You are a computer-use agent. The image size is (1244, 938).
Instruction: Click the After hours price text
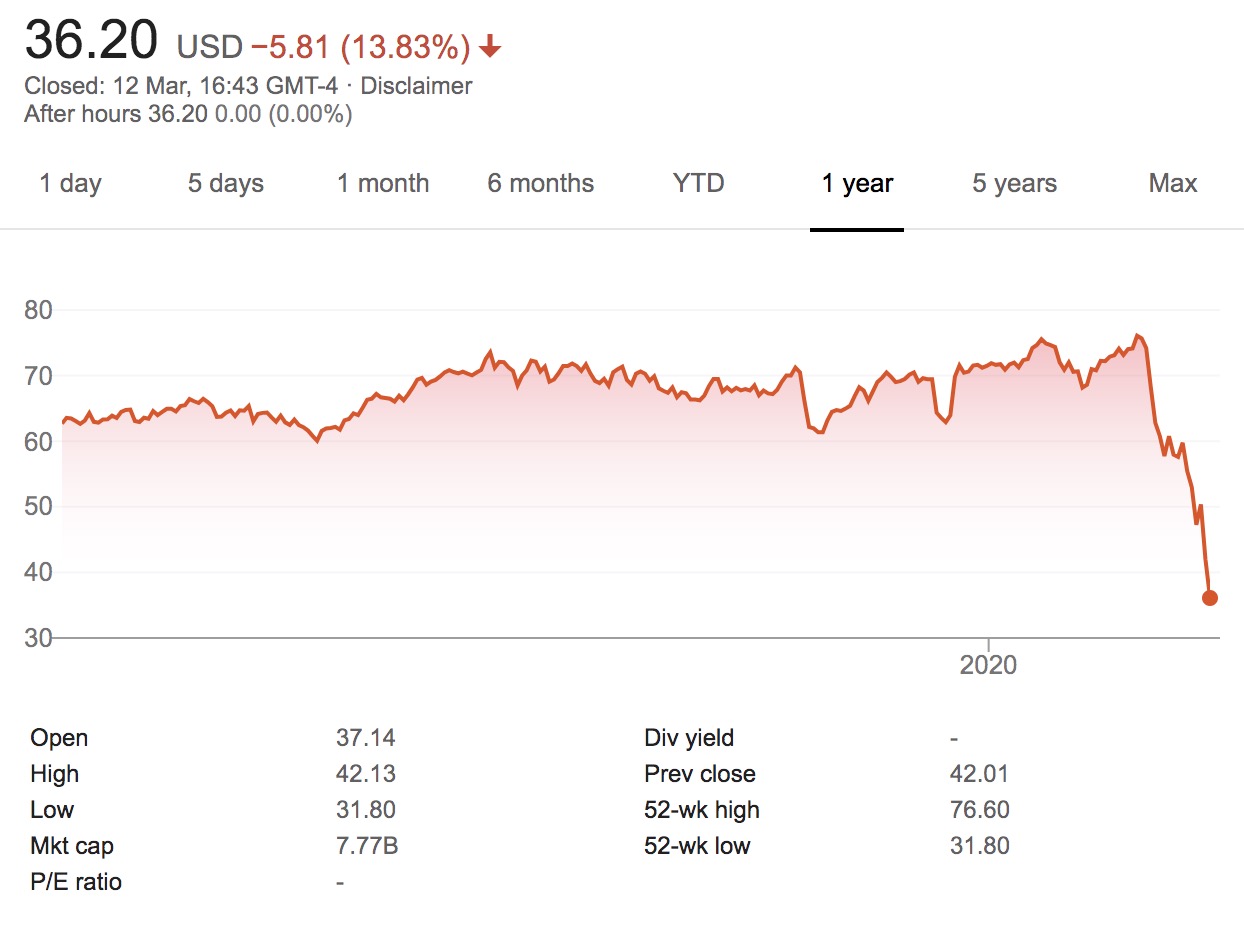click(188, 114)
